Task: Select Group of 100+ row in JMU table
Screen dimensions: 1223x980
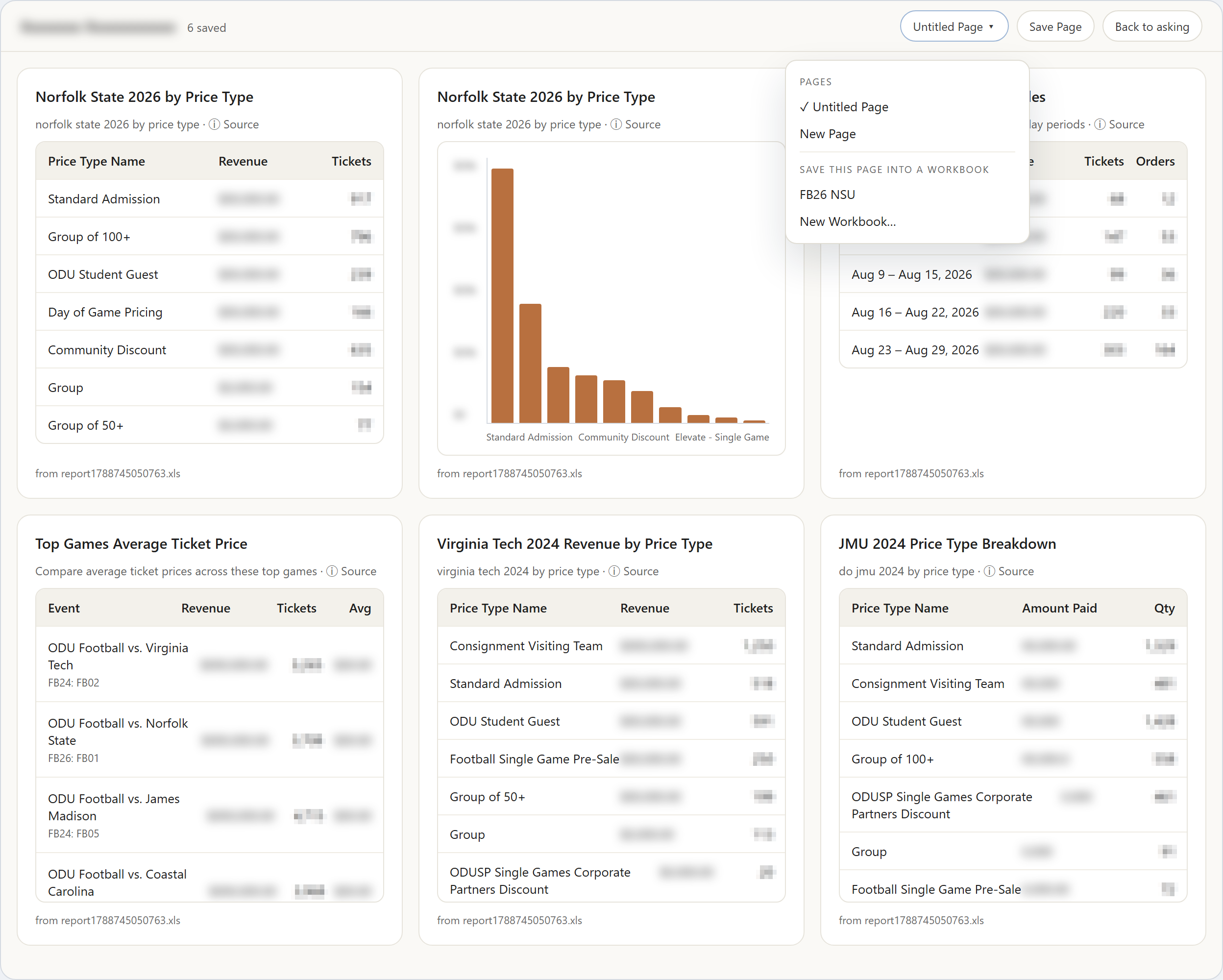Action: click(1012, 759)
